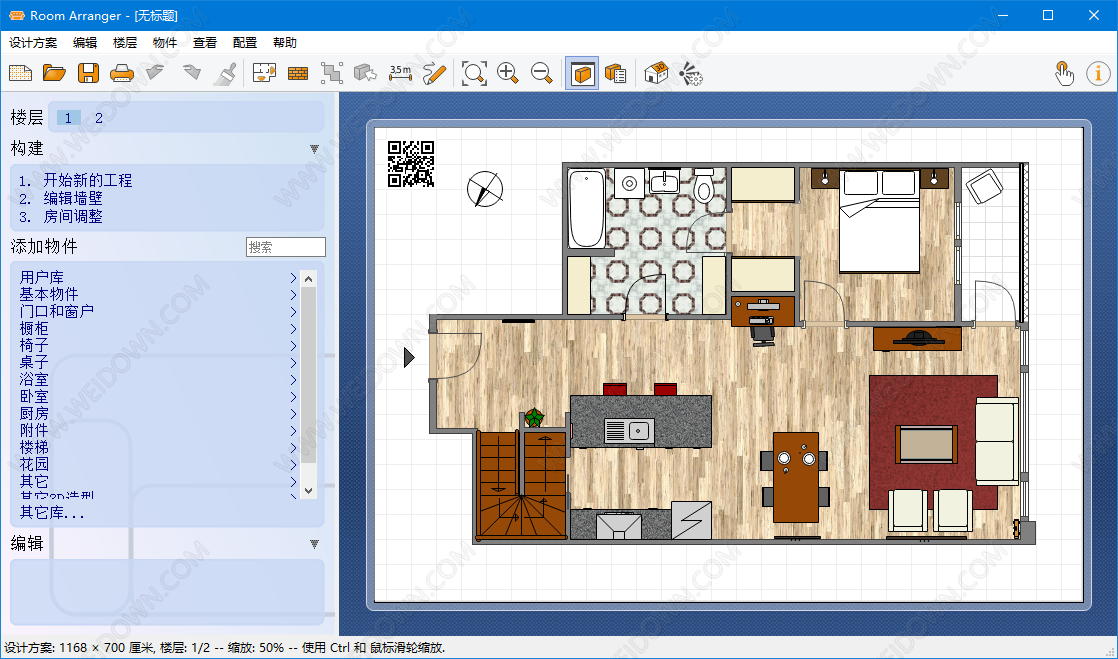Collapse the 构建 section
This screenshot has height=659, width=1118.
(314, 149)
